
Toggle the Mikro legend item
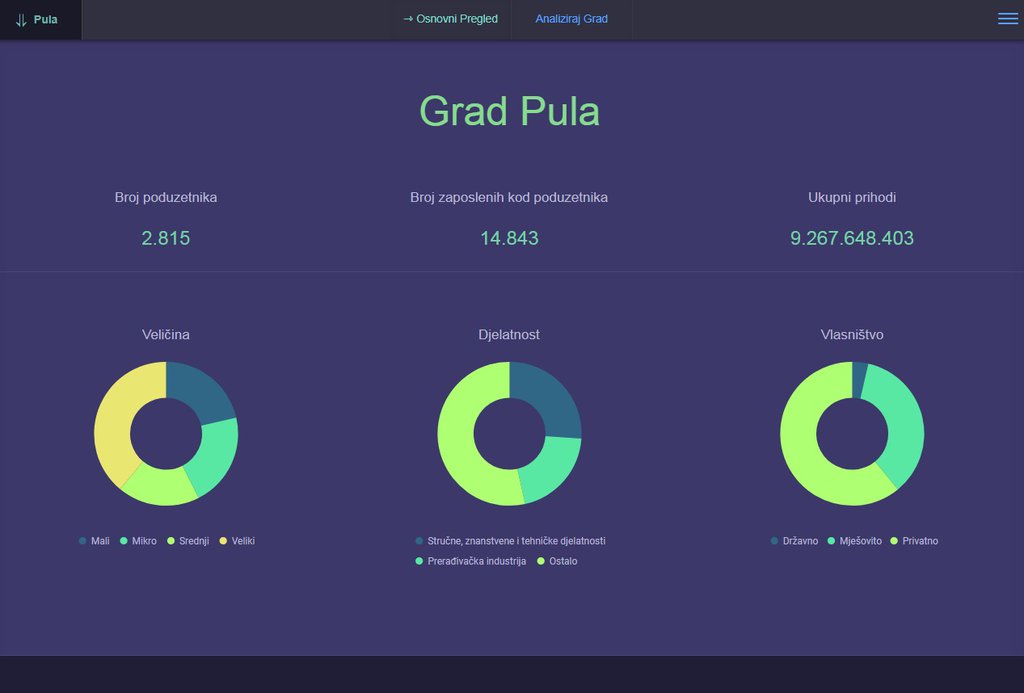click(138, 541)
